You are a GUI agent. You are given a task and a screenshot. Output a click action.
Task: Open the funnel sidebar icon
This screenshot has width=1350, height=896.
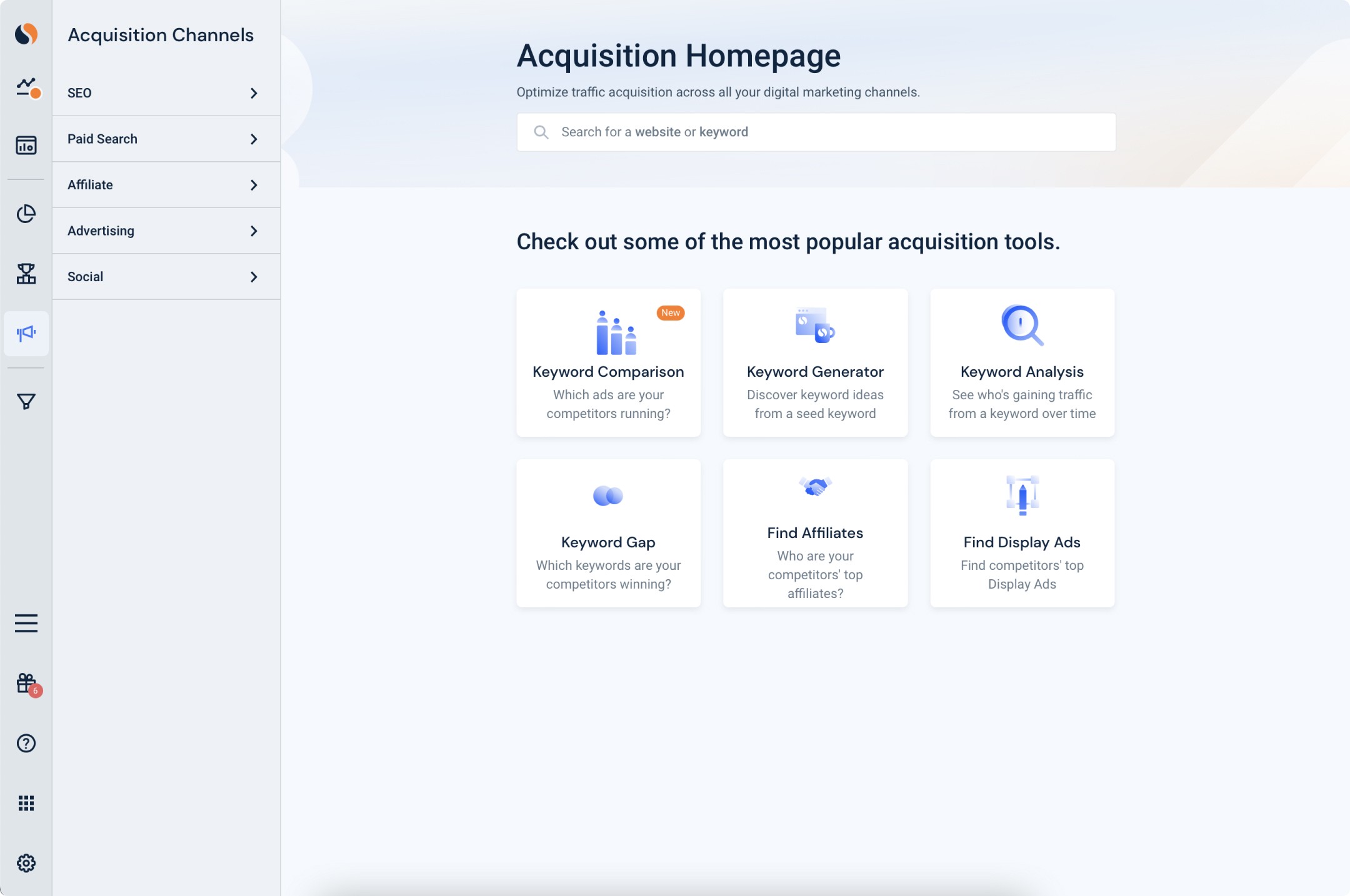[26, 401]
